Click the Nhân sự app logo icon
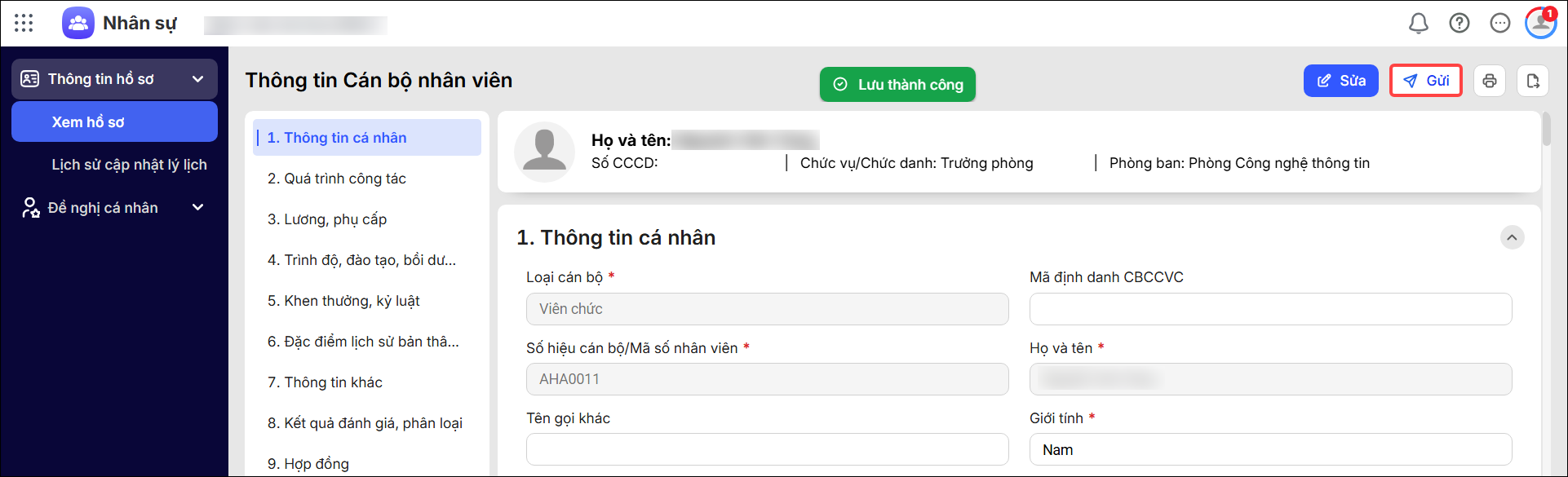Viewport: 1568px width, 477px height. [78, 23]
